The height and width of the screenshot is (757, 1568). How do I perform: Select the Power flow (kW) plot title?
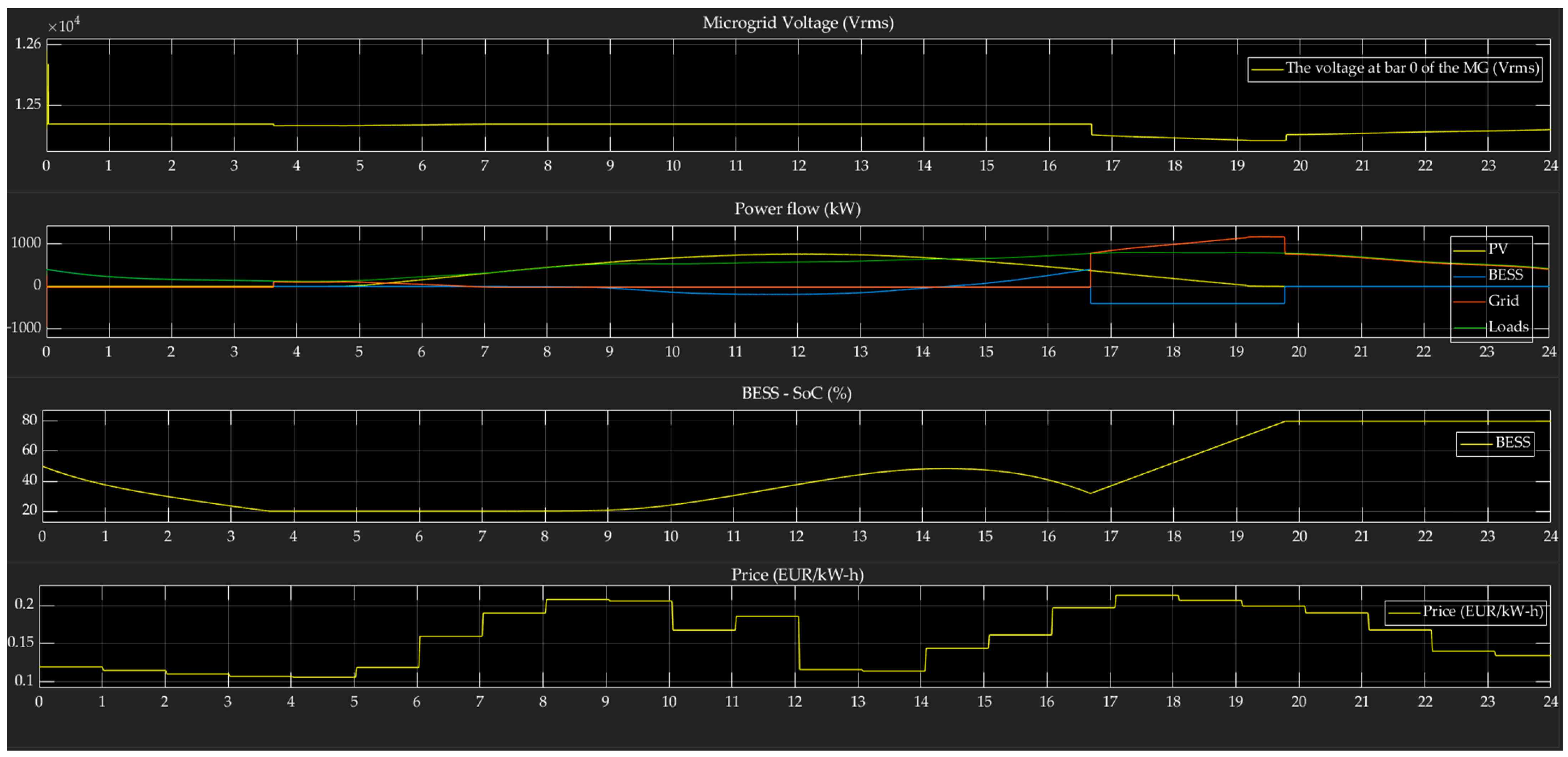click(x=797, y=209)
